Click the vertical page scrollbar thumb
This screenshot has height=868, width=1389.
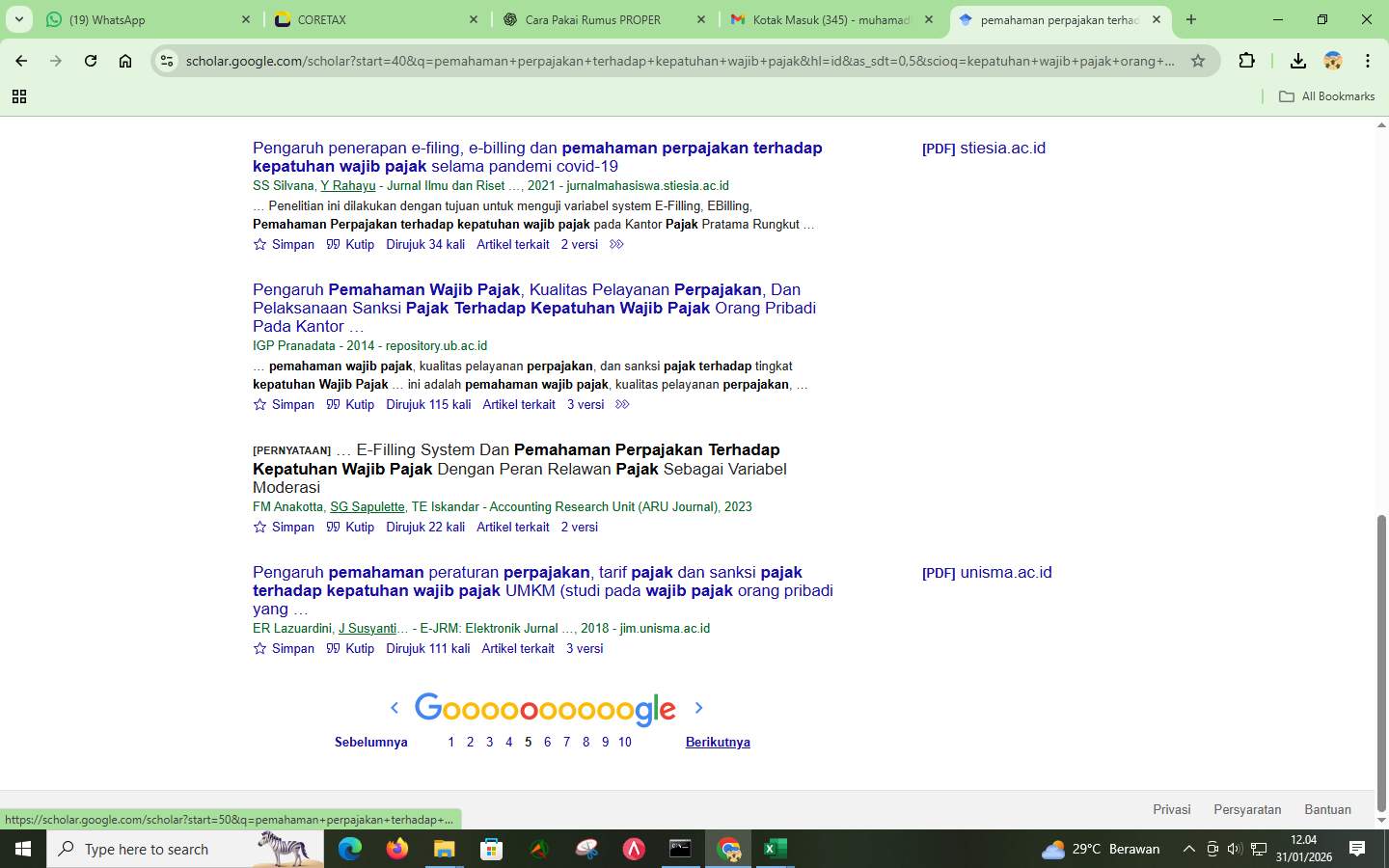click(1381, 664)
